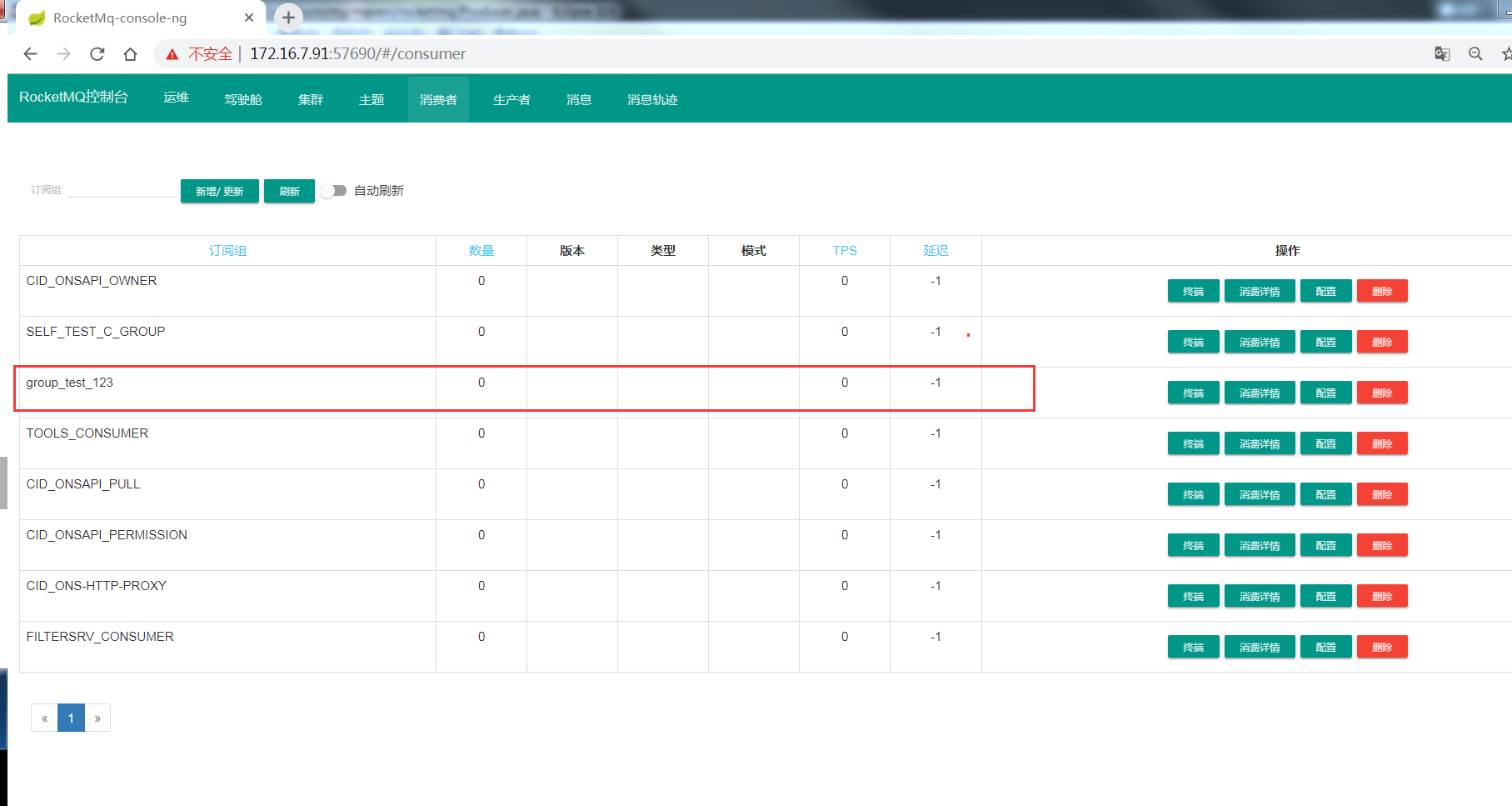This screenshot has height=806, width=1512.
Task: Delete the group_test_123 group
Action: (x=1382, y=393)
